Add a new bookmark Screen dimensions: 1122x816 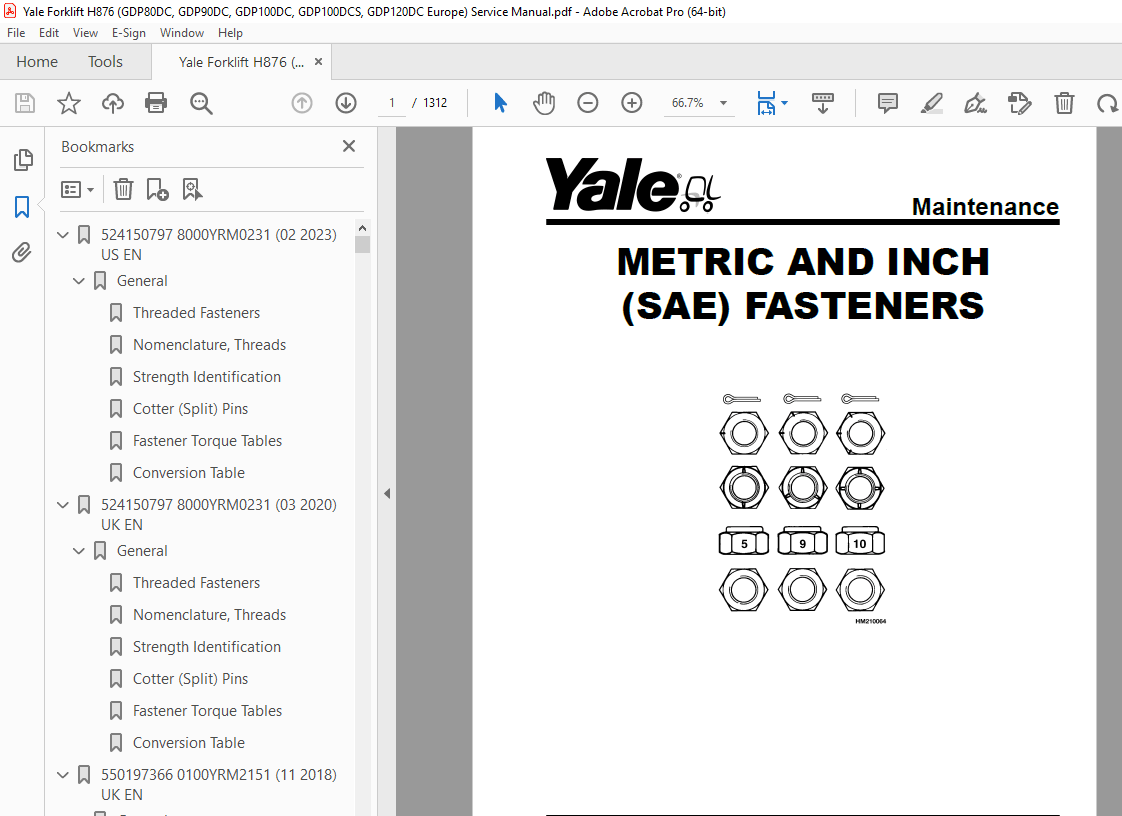pos(157,189)
